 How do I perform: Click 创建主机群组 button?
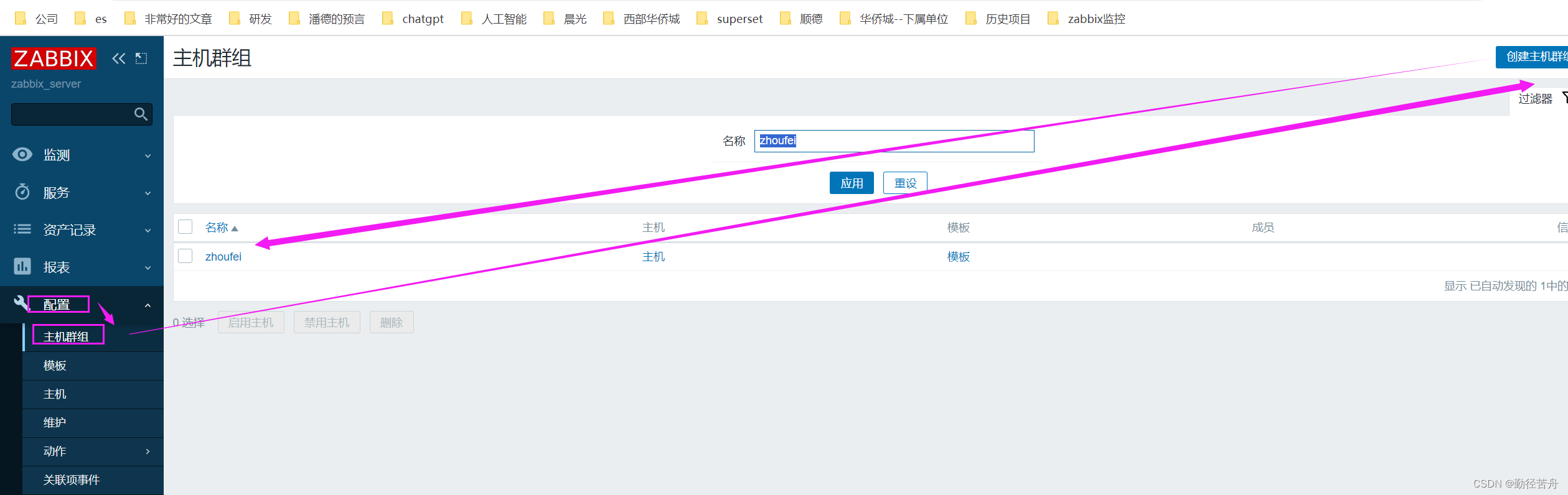1532,57
